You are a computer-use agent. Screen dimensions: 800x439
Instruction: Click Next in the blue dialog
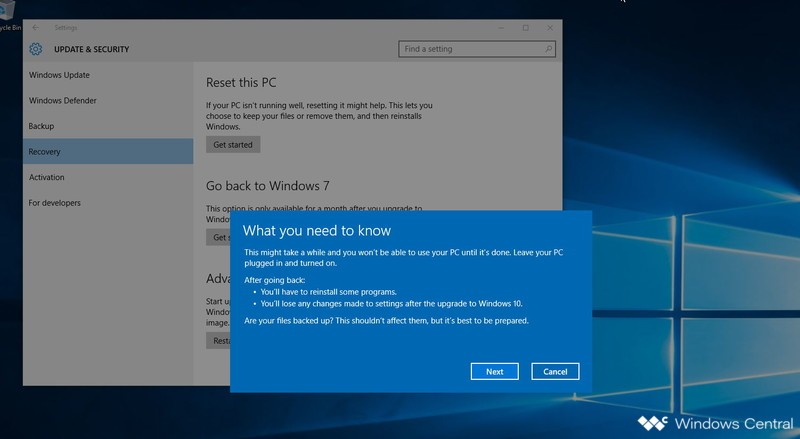tap(494, 372)
